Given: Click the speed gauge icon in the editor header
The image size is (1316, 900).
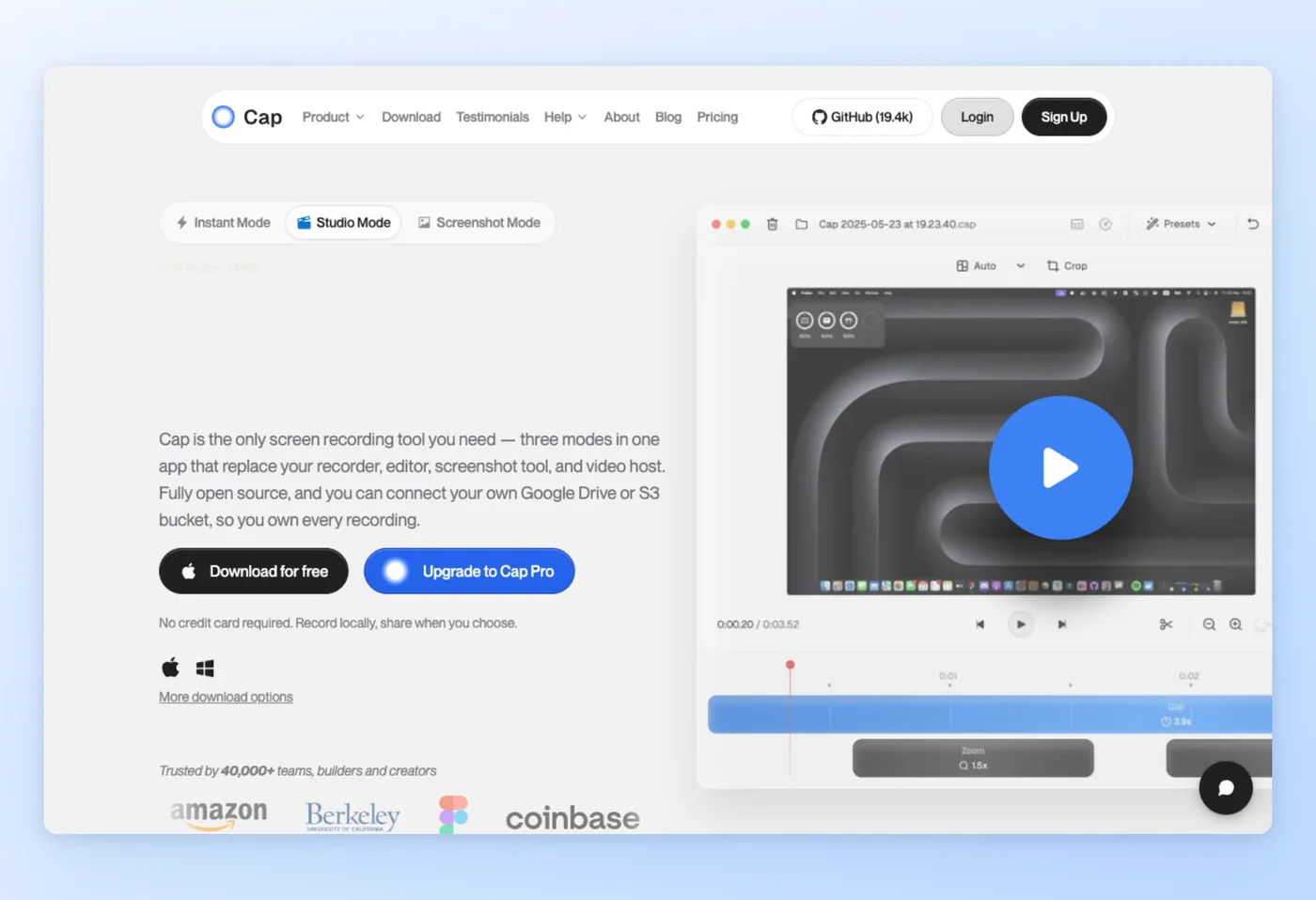Looking at the screenshot, I should 1105,224.
